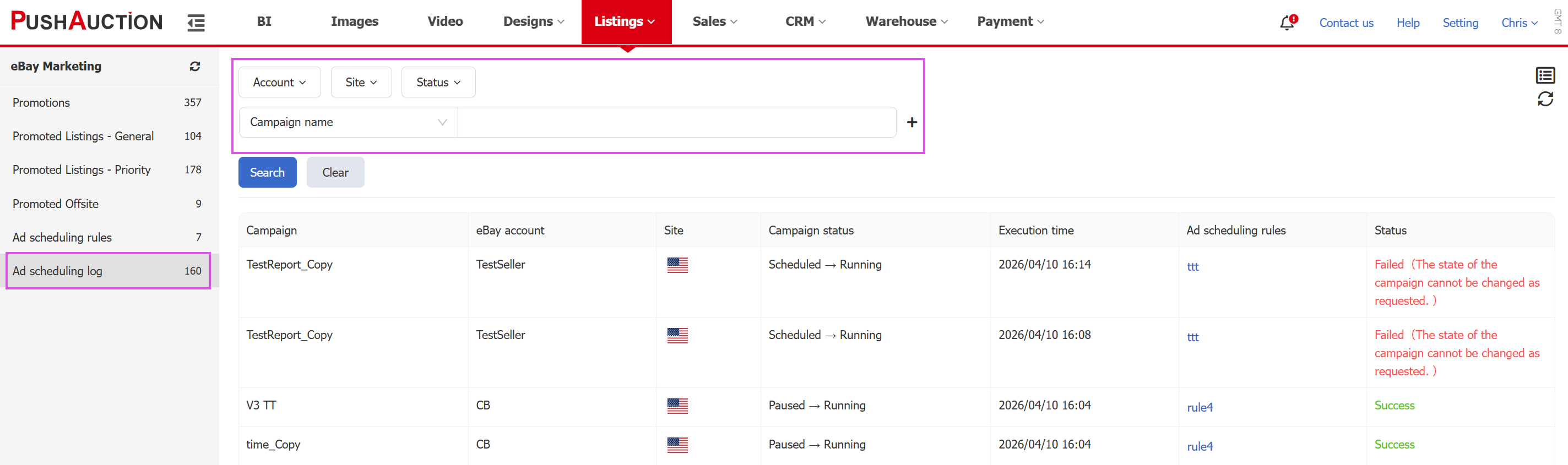Open the rule4 link for V3 TT

tap(1199, 407)
